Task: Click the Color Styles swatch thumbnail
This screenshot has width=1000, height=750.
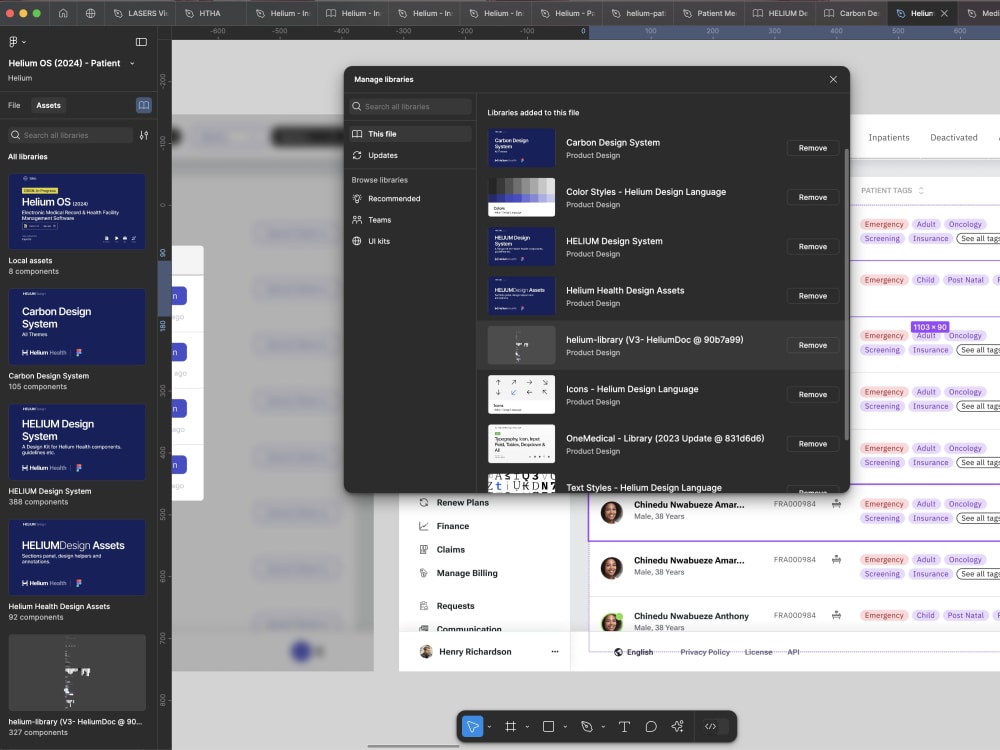Action: tap(521, 197)
